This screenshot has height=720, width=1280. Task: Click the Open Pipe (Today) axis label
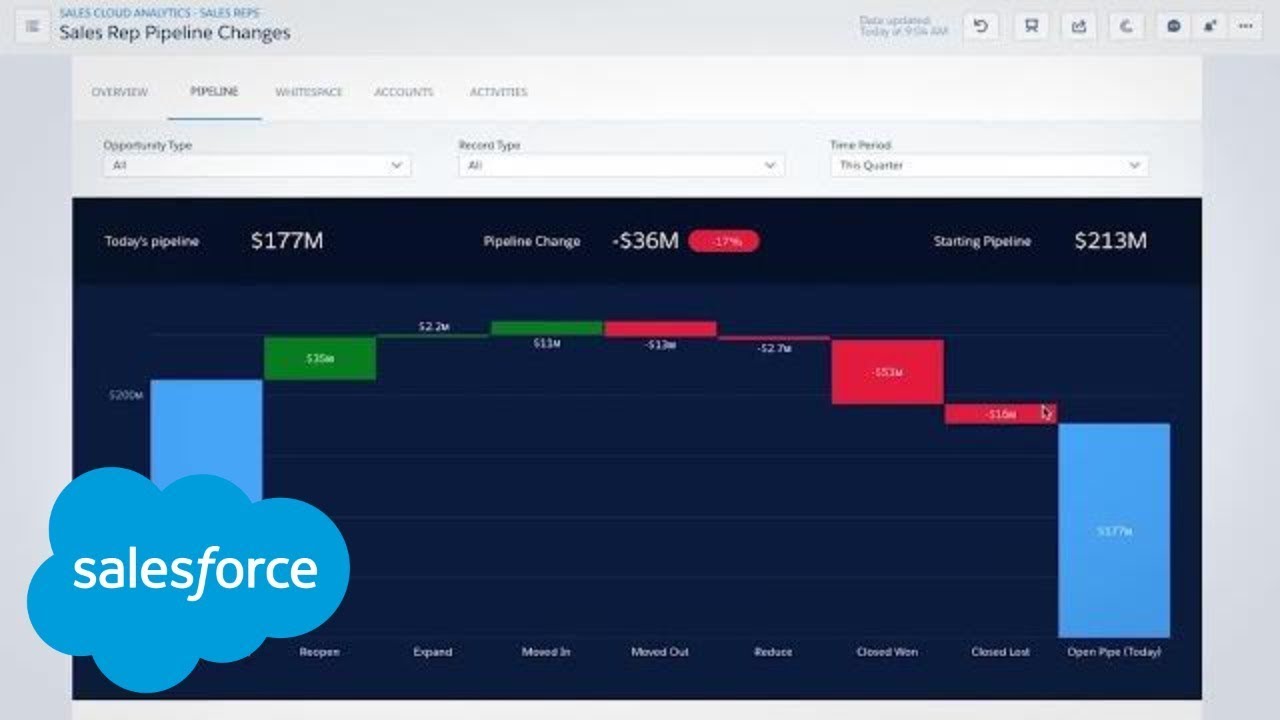1114,652
